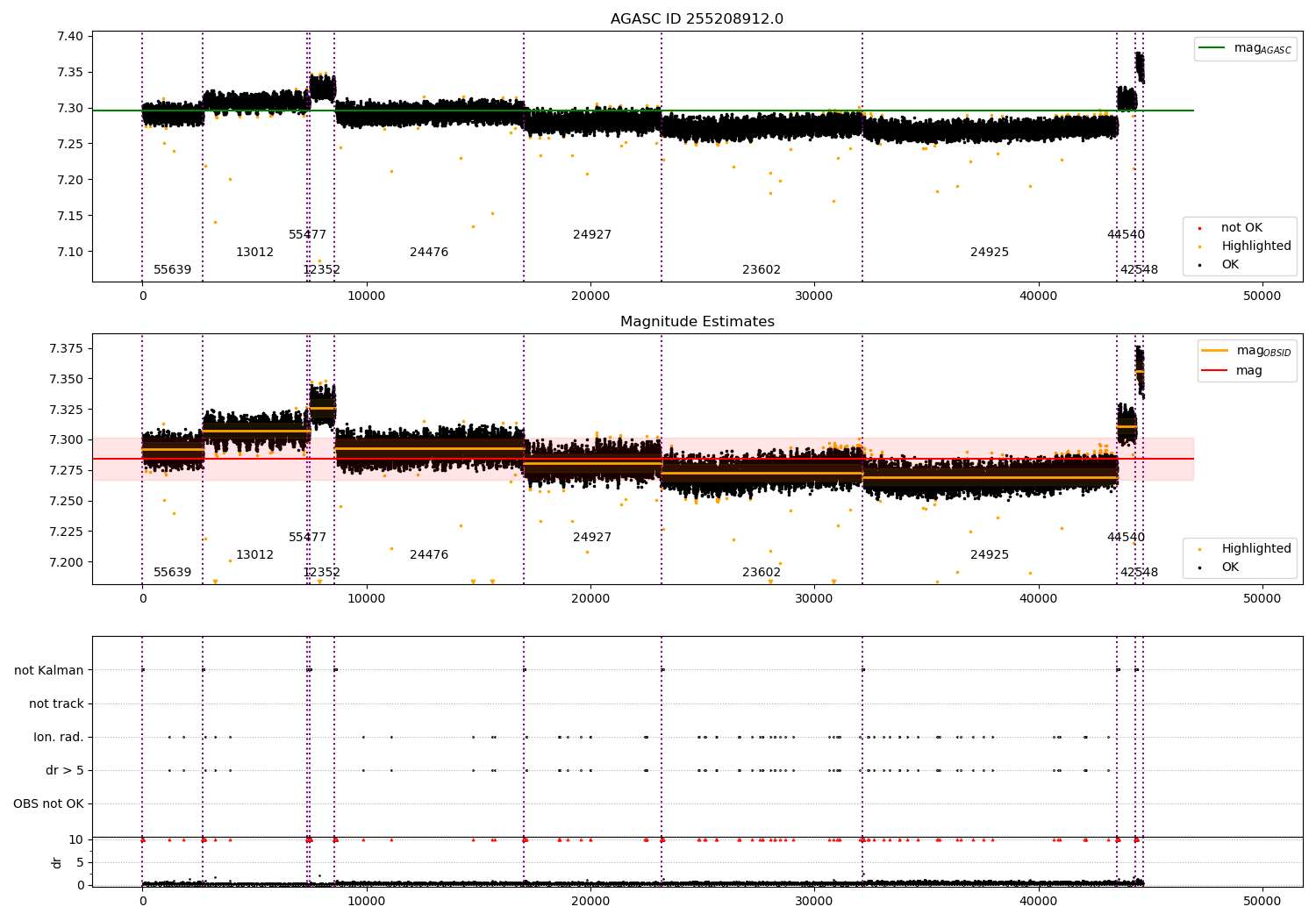Click the 'not track' axis label
The width and height of the screenshot is (1316, 921).
(x=56, y=703)
